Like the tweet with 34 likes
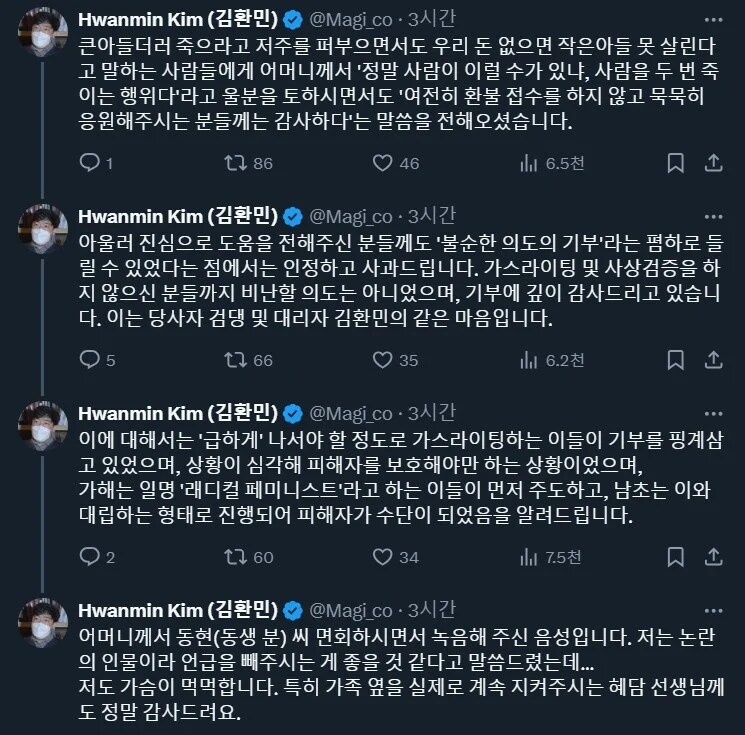This screenshot has width=745, height=735. [x=383, y=557]
